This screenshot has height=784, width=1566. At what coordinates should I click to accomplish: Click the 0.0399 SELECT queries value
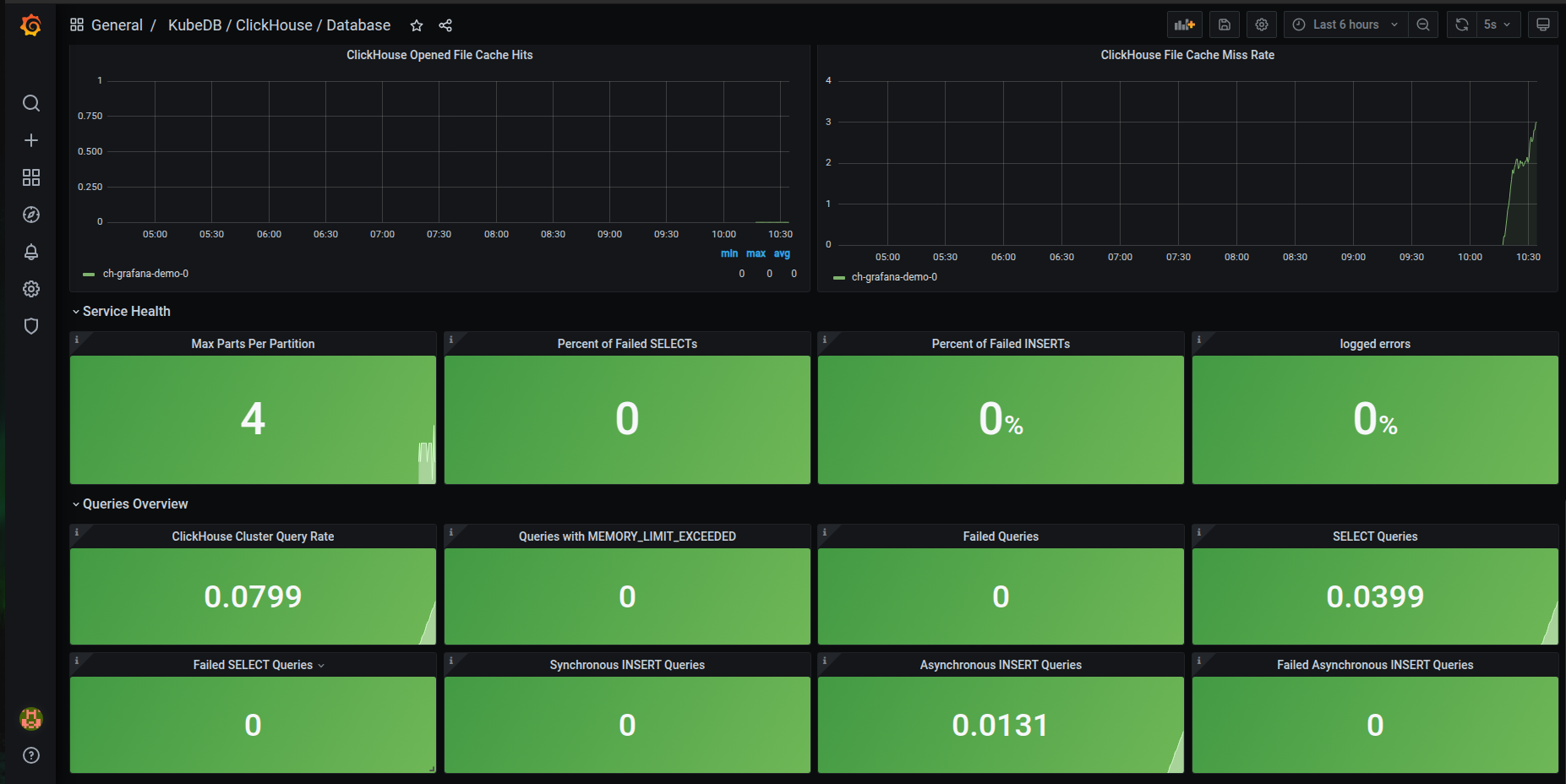(x=1375, y=597)
